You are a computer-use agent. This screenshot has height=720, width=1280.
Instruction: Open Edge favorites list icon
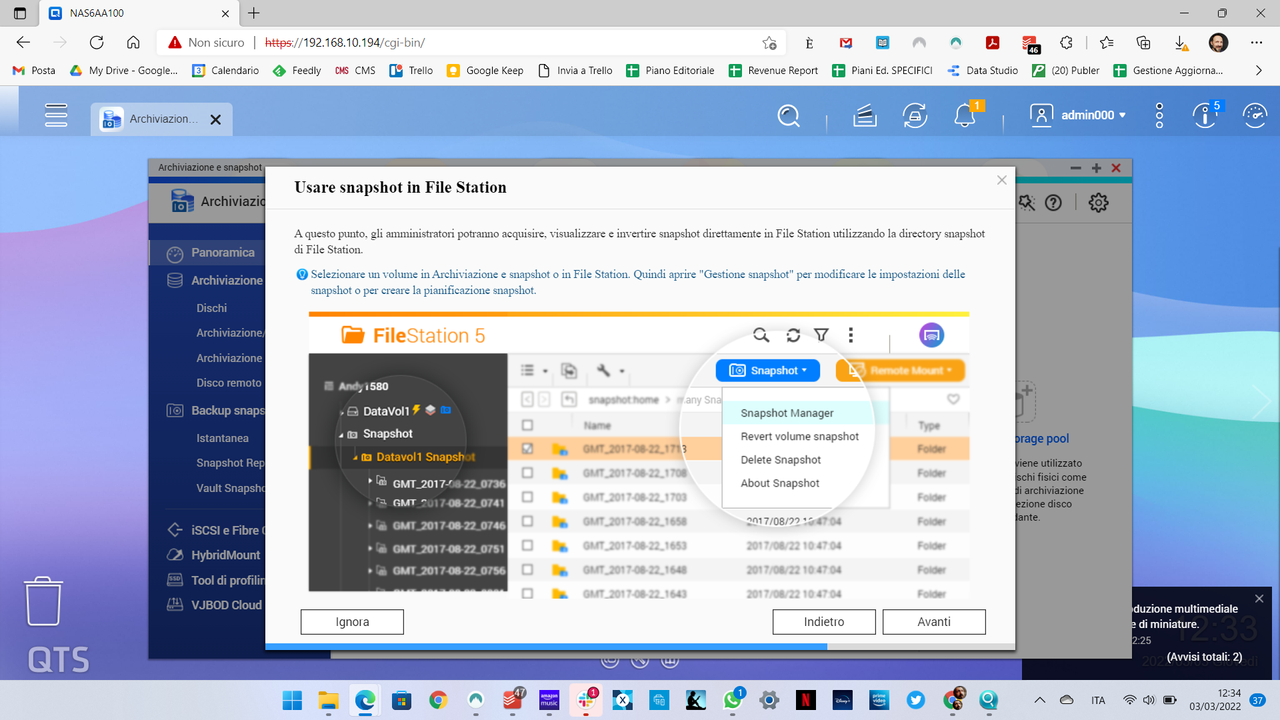[x=1106, y=43]
